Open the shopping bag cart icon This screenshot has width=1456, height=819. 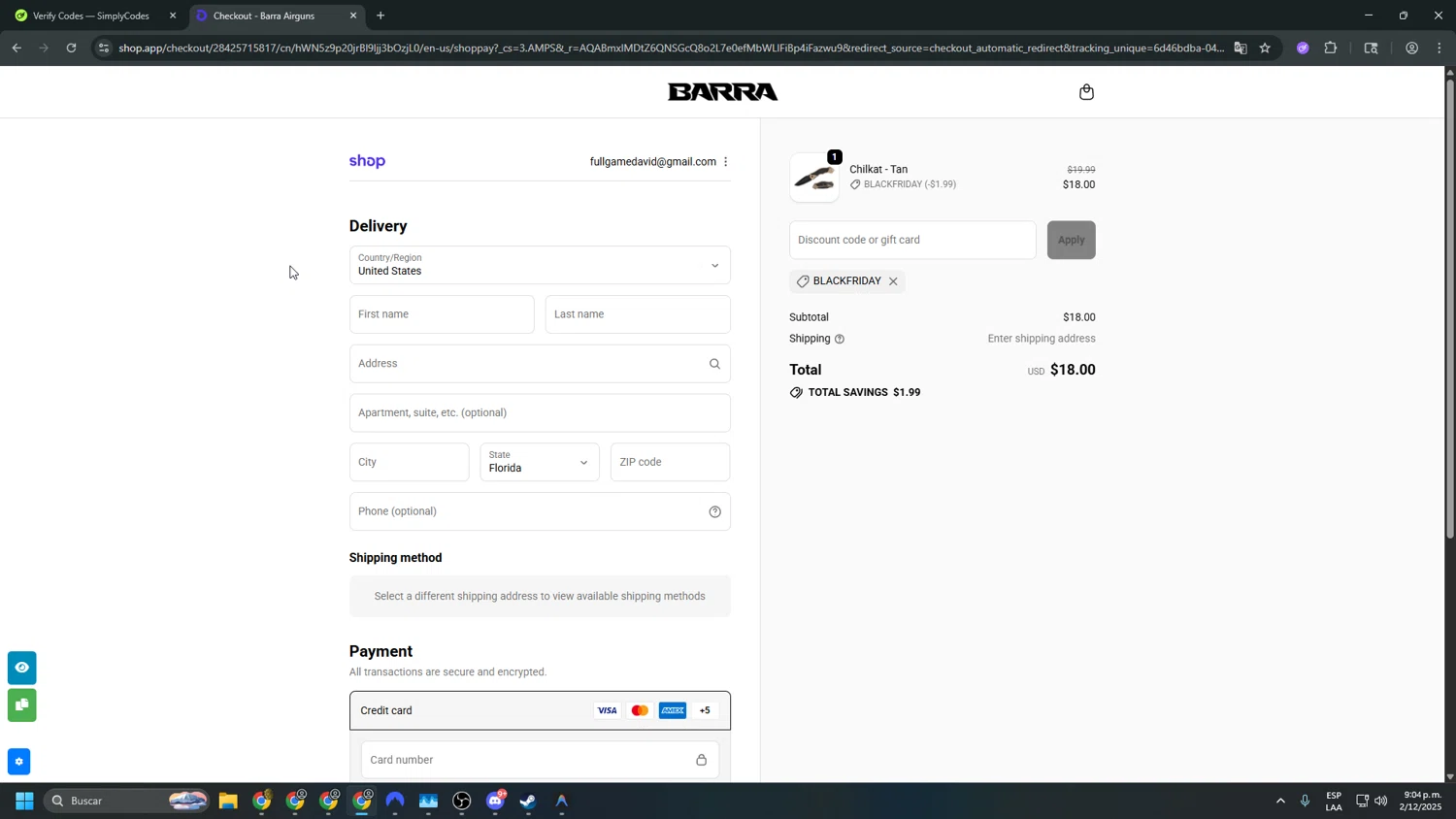1086,92
